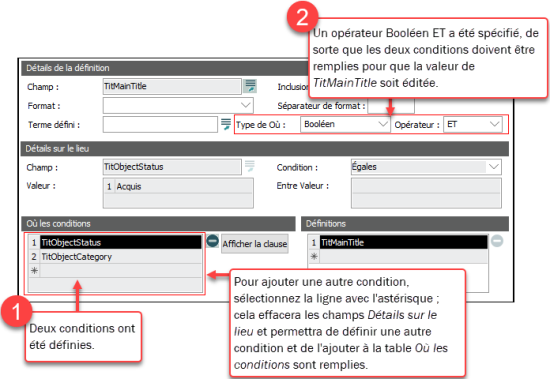Click the Définitions section header
This screenshot has width=550, height=379.
tap(405, 224)
